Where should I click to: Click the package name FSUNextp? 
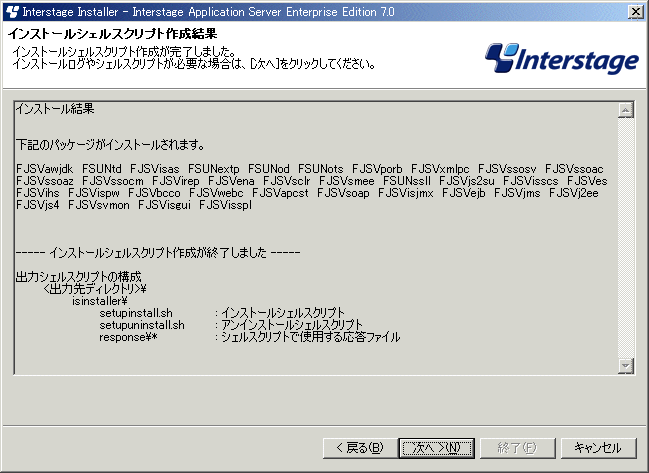coord(214,169)
